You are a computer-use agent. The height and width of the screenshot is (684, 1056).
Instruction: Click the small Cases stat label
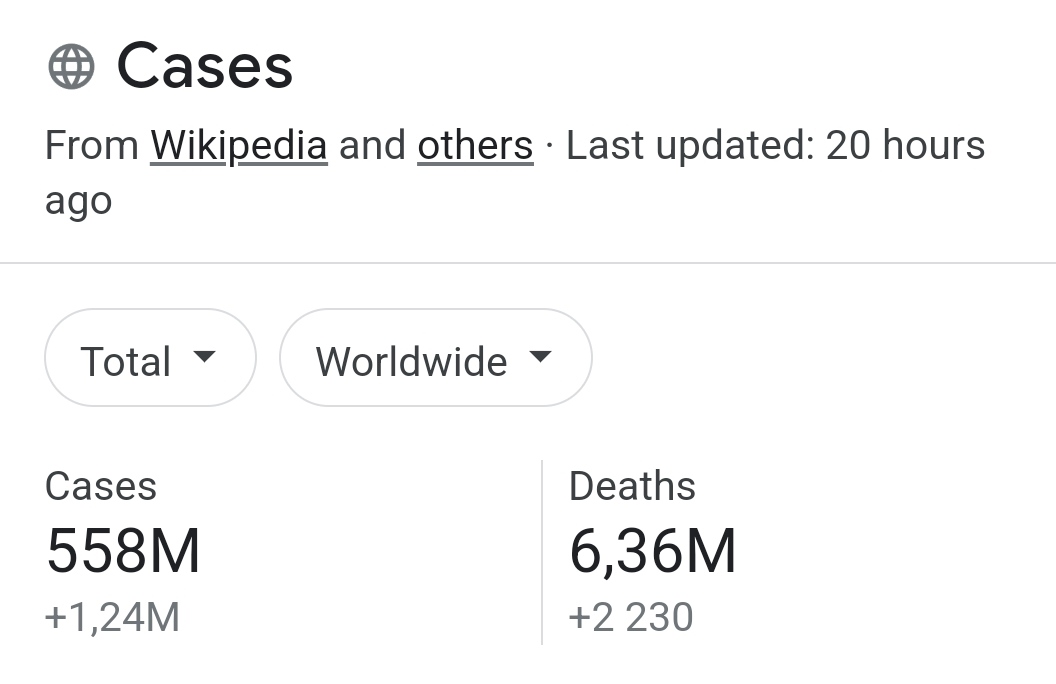(101, 487)
